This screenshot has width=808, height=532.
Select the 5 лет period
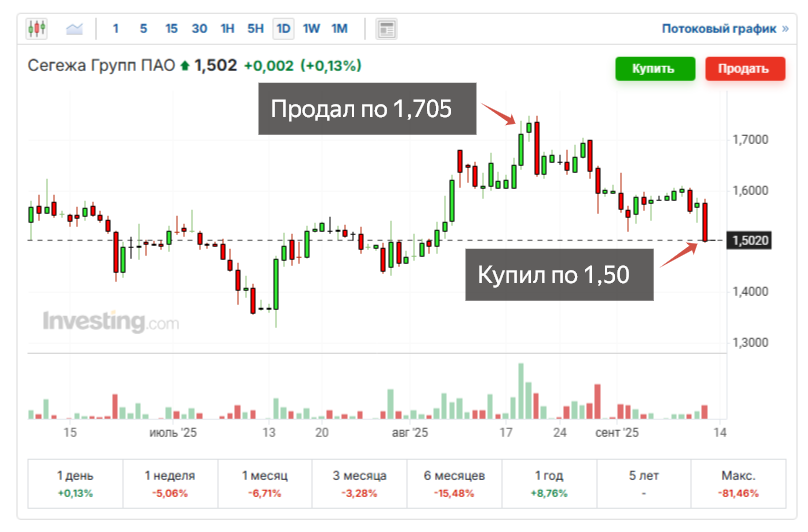coord(644,484)
